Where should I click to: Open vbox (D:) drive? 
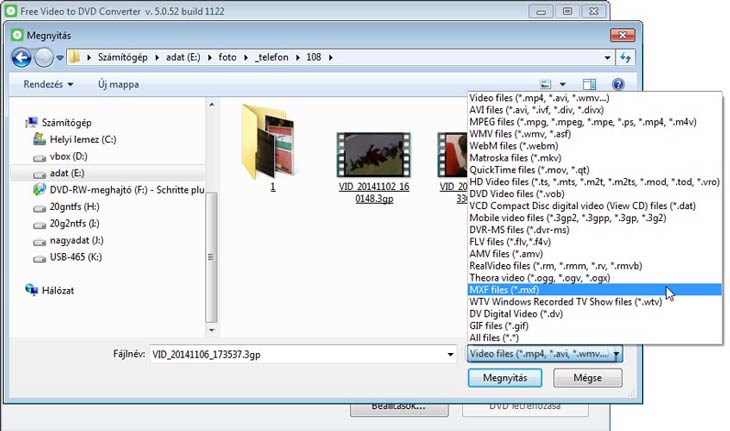(x=68, y=156)
